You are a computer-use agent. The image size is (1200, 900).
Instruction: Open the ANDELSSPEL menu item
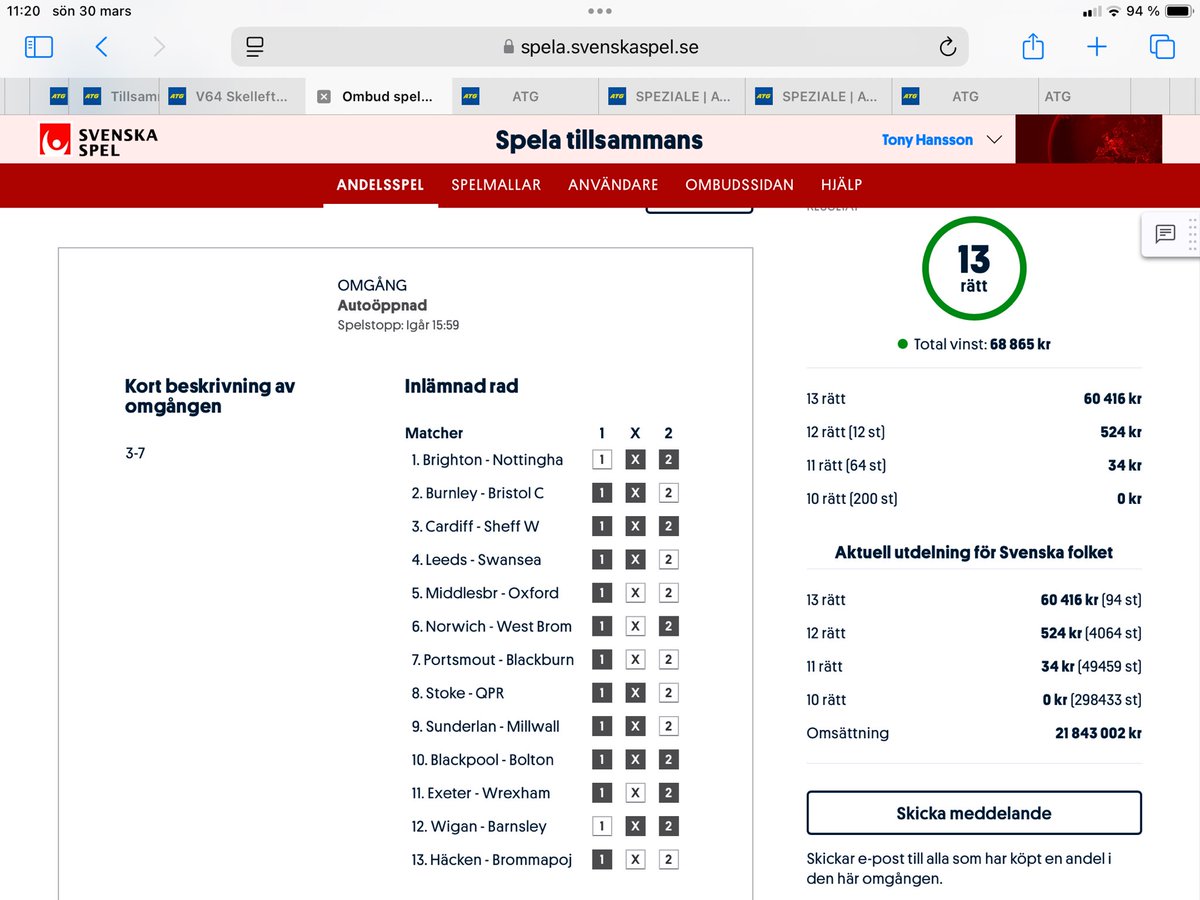[380, 185]
